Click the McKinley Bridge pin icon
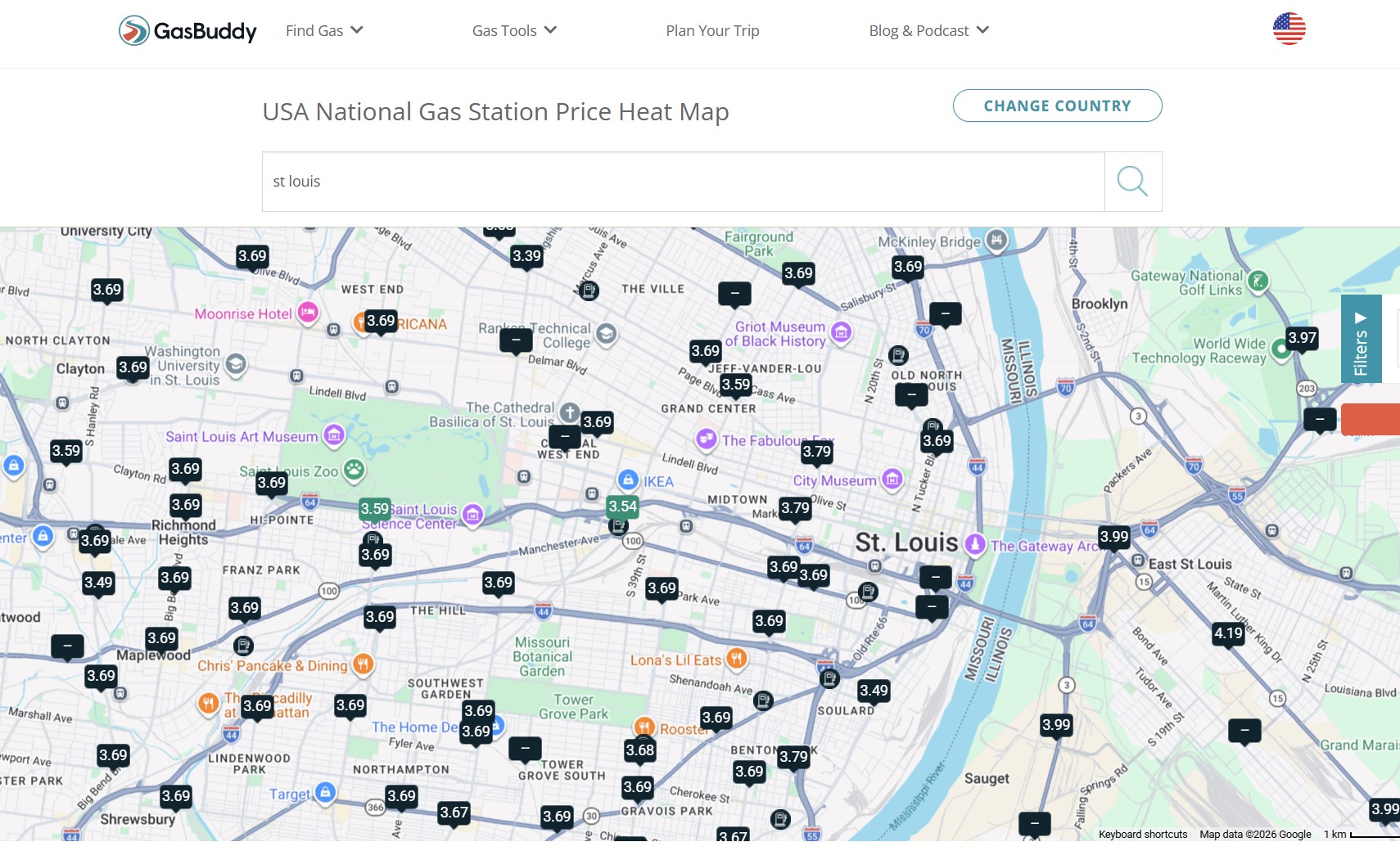Image resolution: width=1400 pixels, height=860 pixels. pos(996,241)
